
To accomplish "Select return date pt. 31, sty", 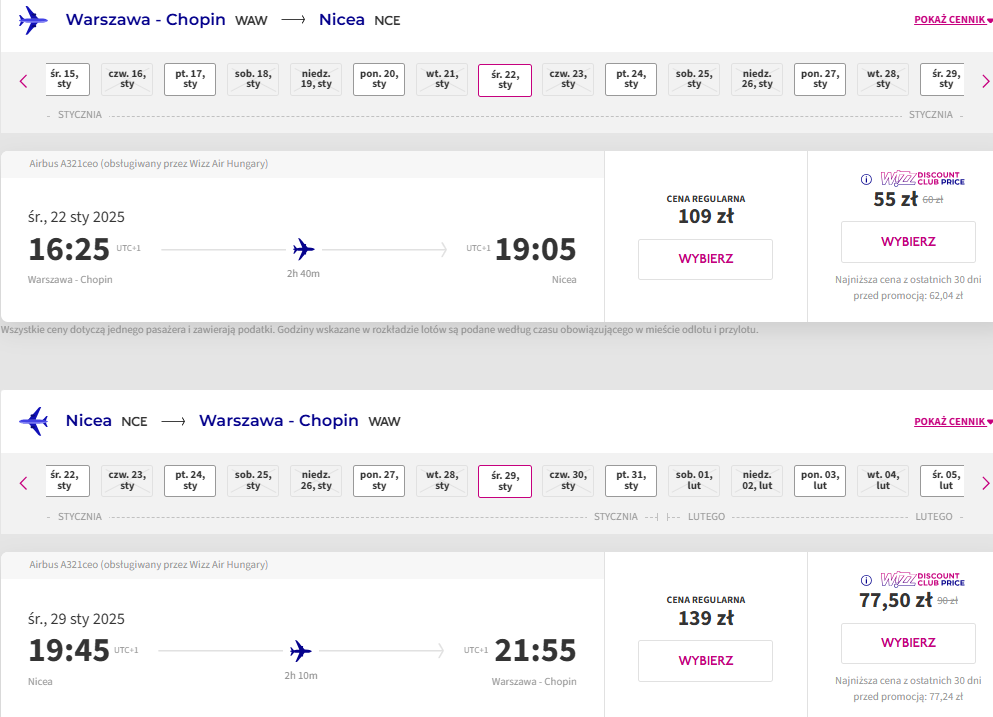I will [x=631, y=481].
